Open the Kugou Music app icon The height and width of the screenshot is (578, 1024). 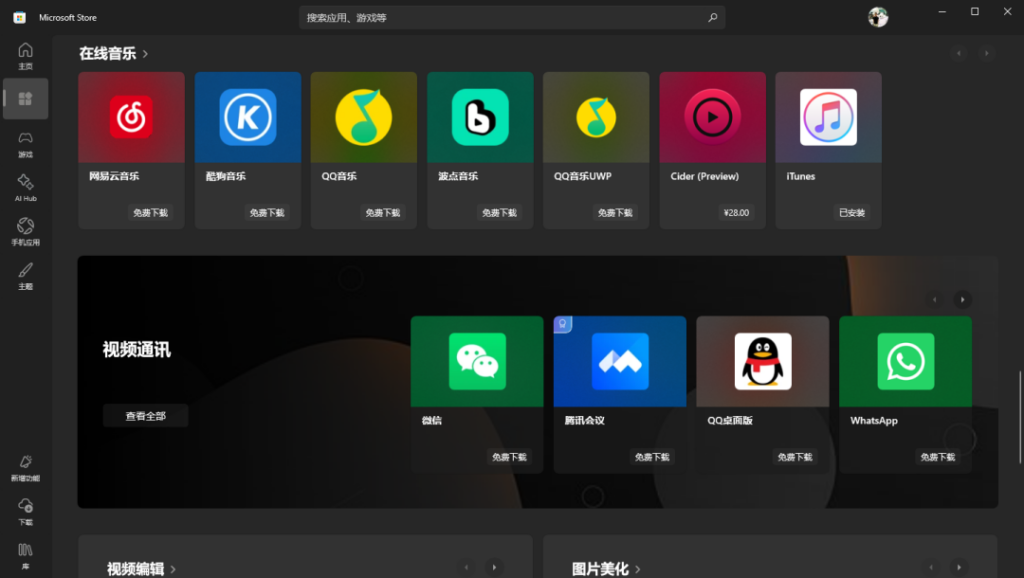coord(248,117)
